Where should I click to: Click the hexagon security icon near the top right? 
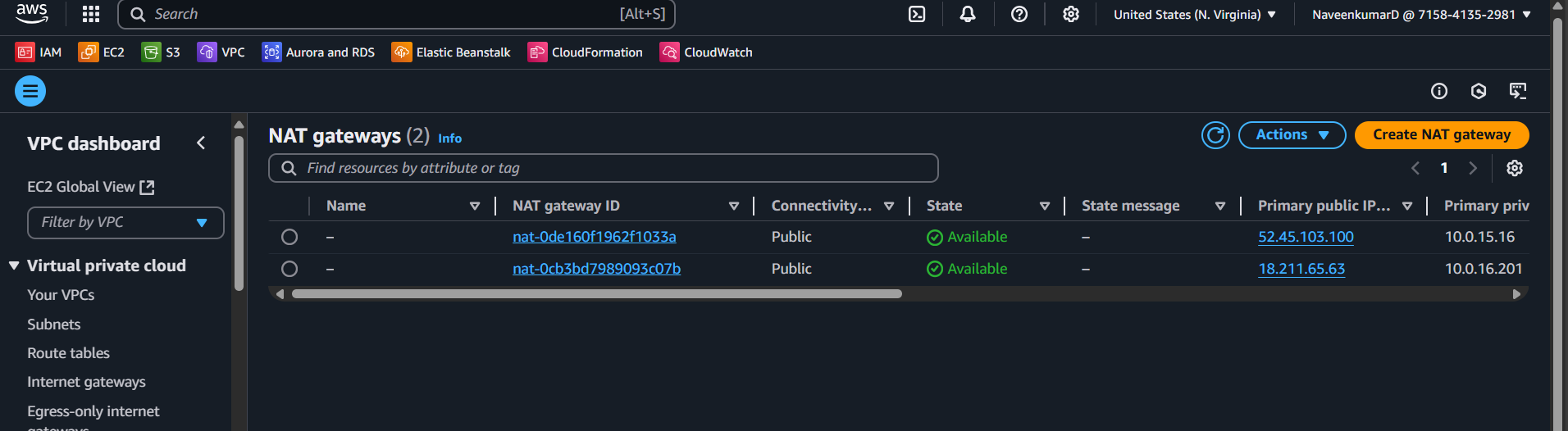click(1479, 91)
